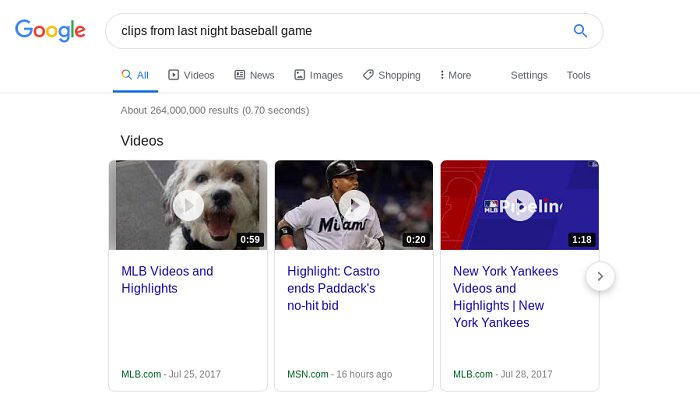Play the MLB Pipeline video
The image size is (700, 418).
click(x=519, y=205)
